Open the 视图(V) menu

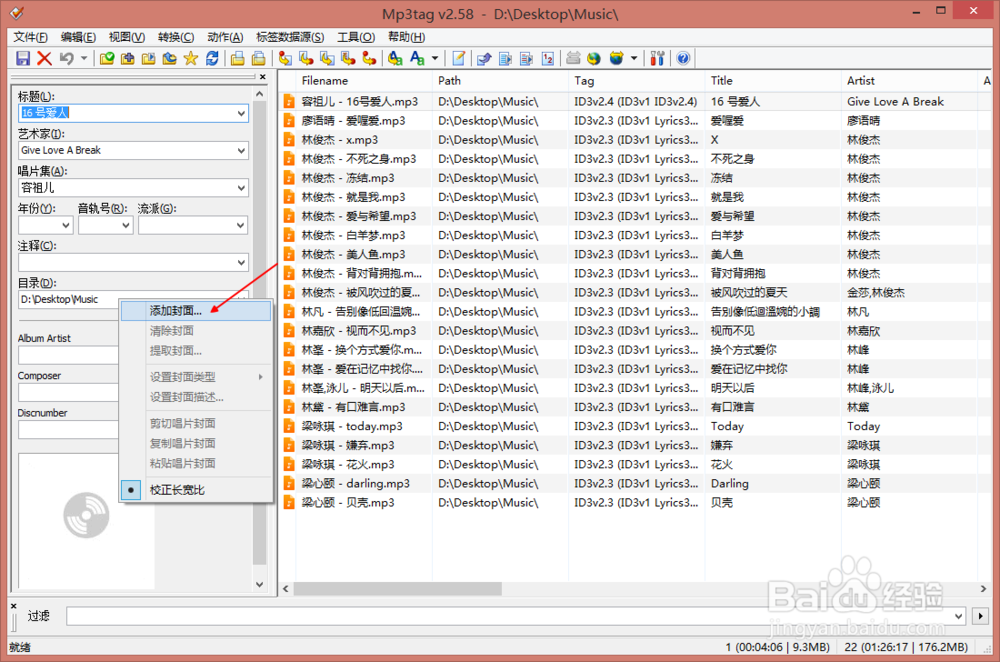pyautogui.click(x=126, y=37)
